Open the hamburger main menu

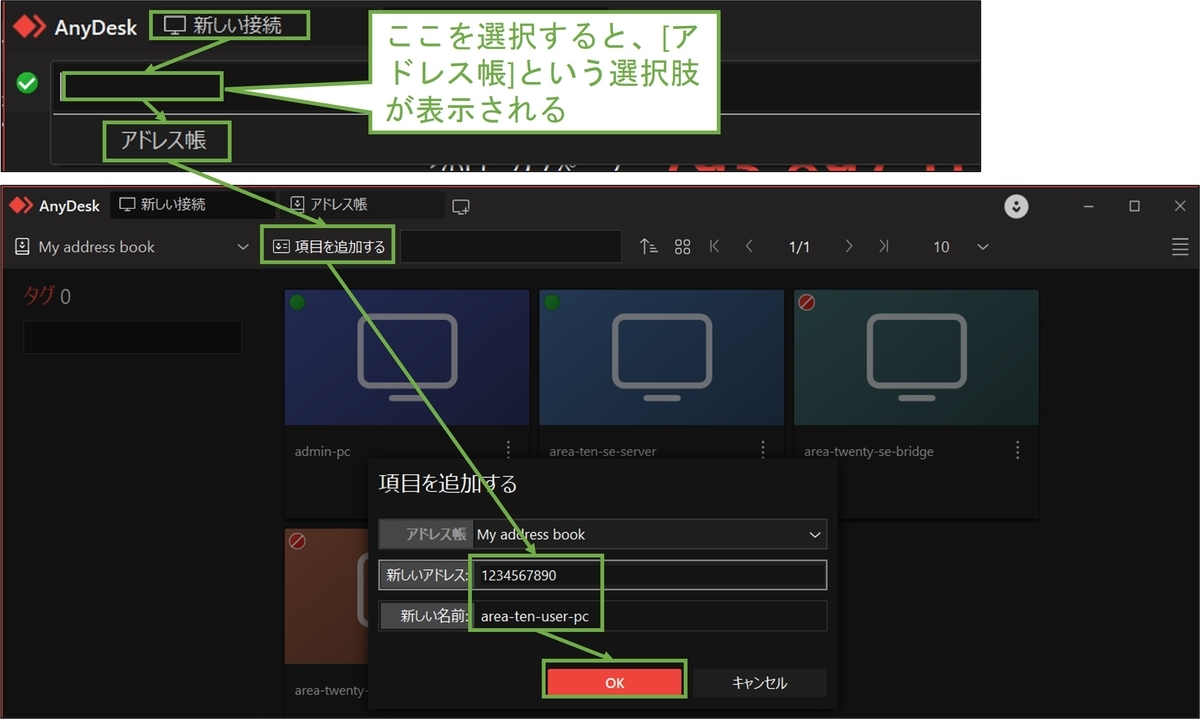click(1180, 247)
